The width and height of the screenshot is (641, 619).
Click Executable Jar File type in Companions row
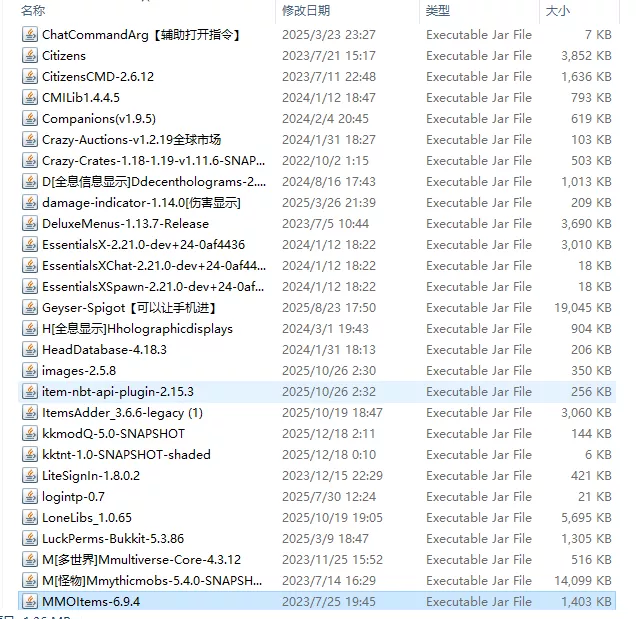pos(479,119)
